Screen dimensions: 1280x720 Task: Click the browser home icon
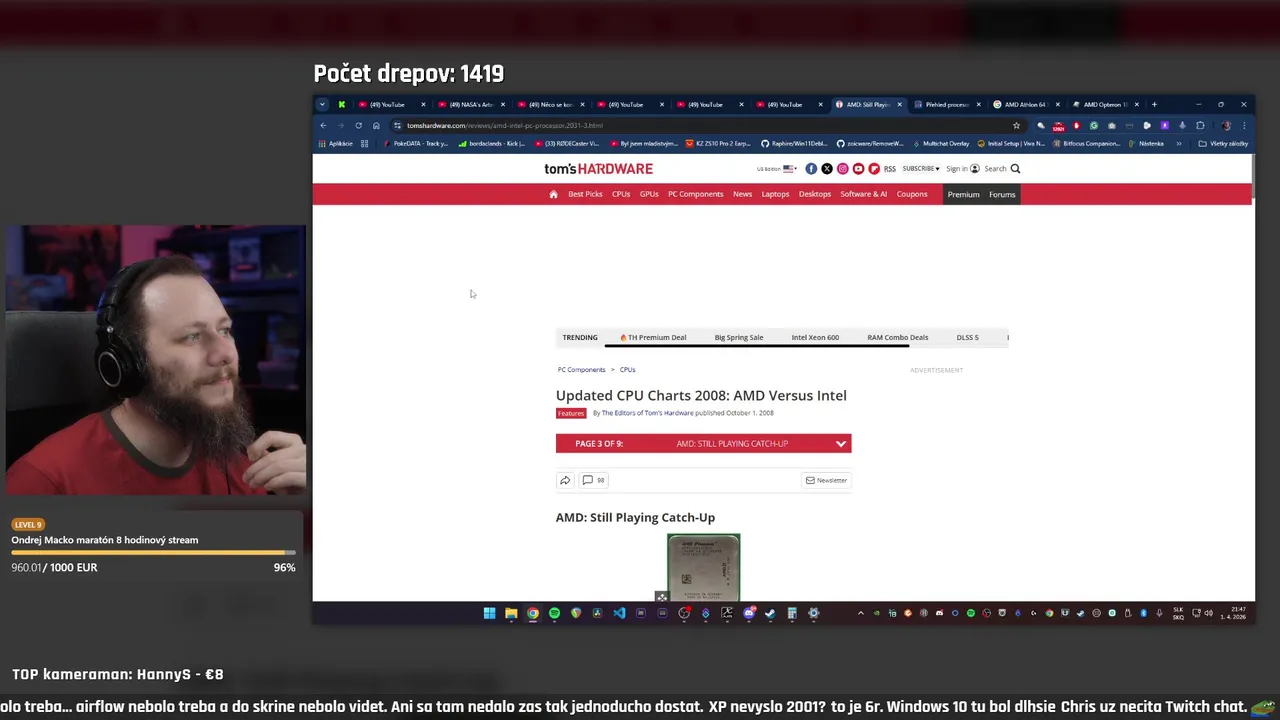point(376,126)
